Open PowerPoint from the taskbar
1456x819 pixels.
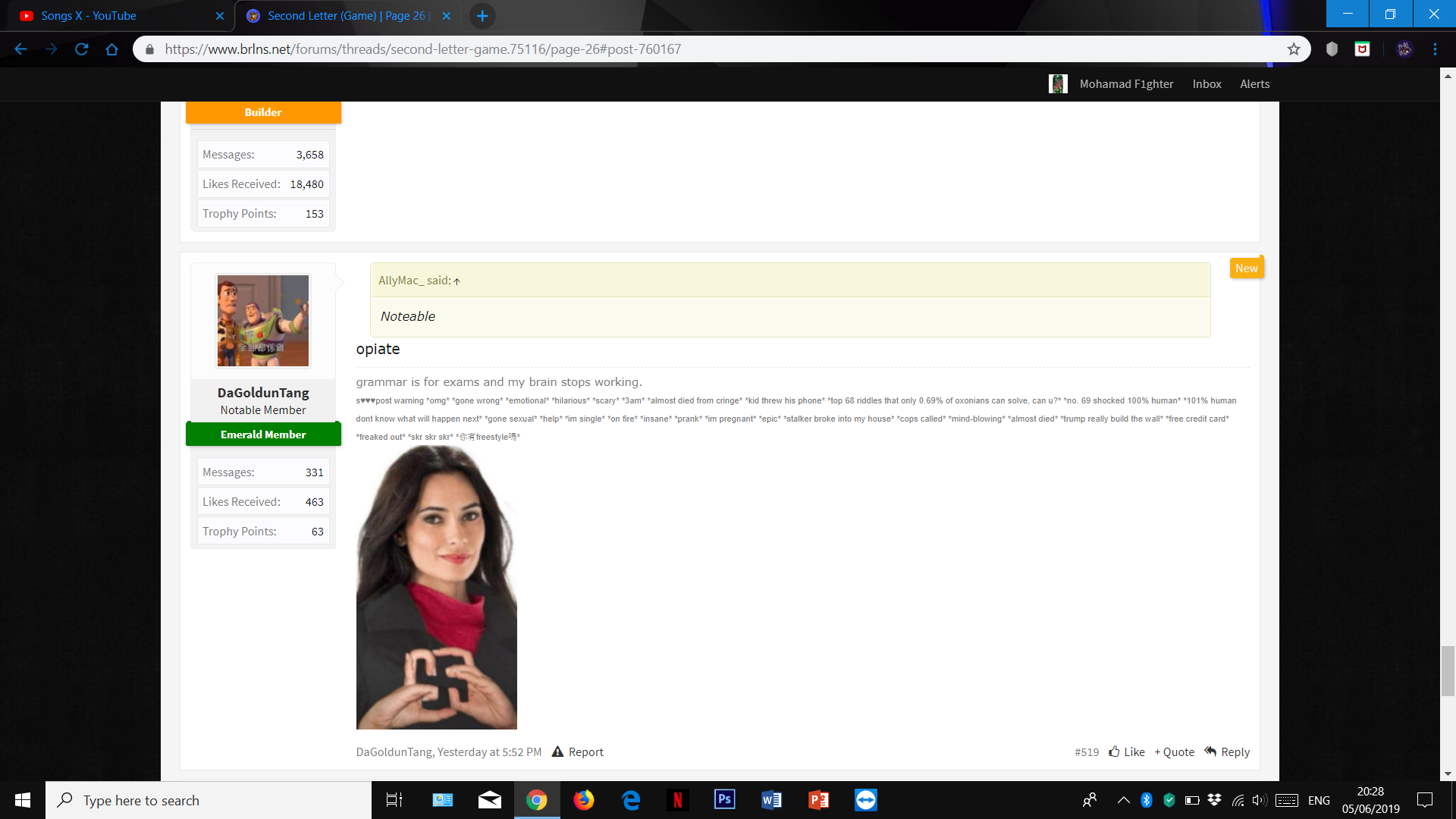coord(819,800)
